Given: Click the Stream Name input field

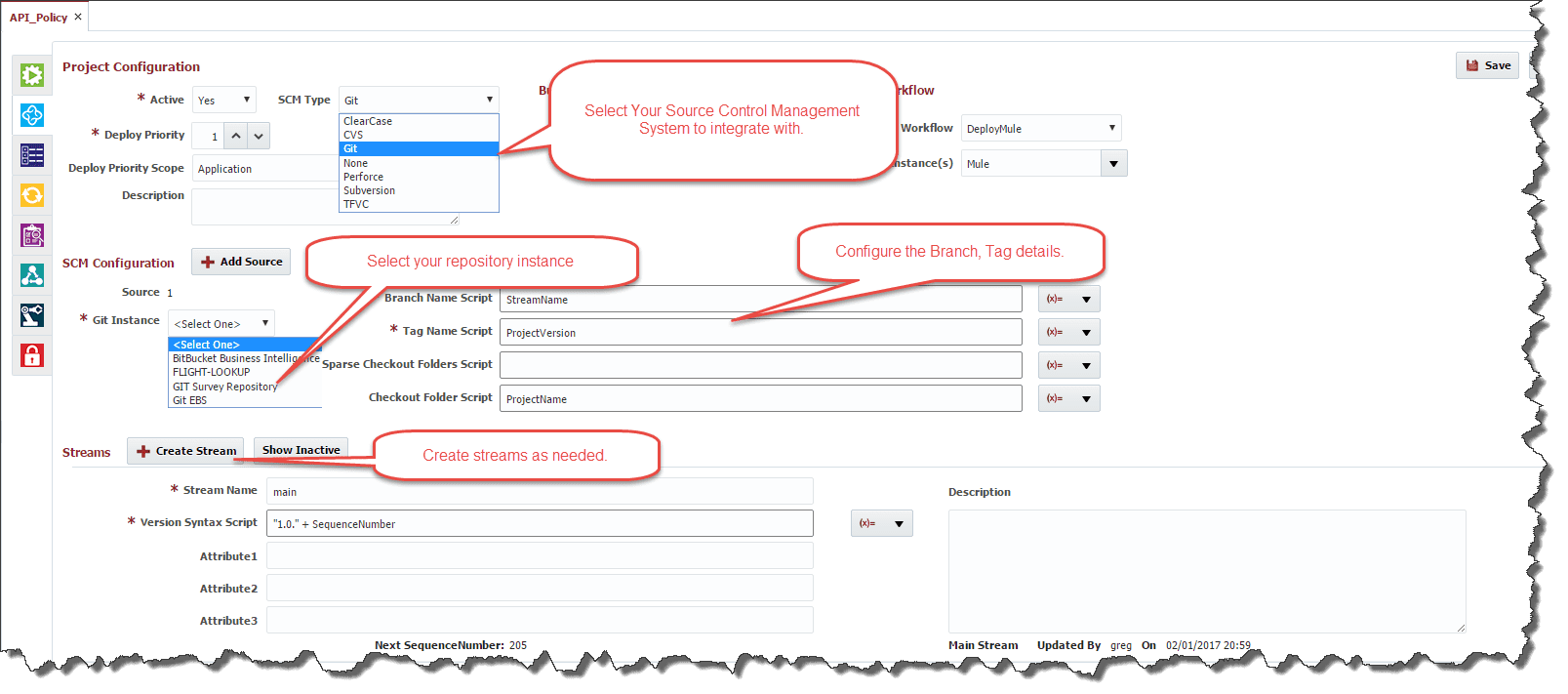Looking at the screenshot, I should (539, 491).
